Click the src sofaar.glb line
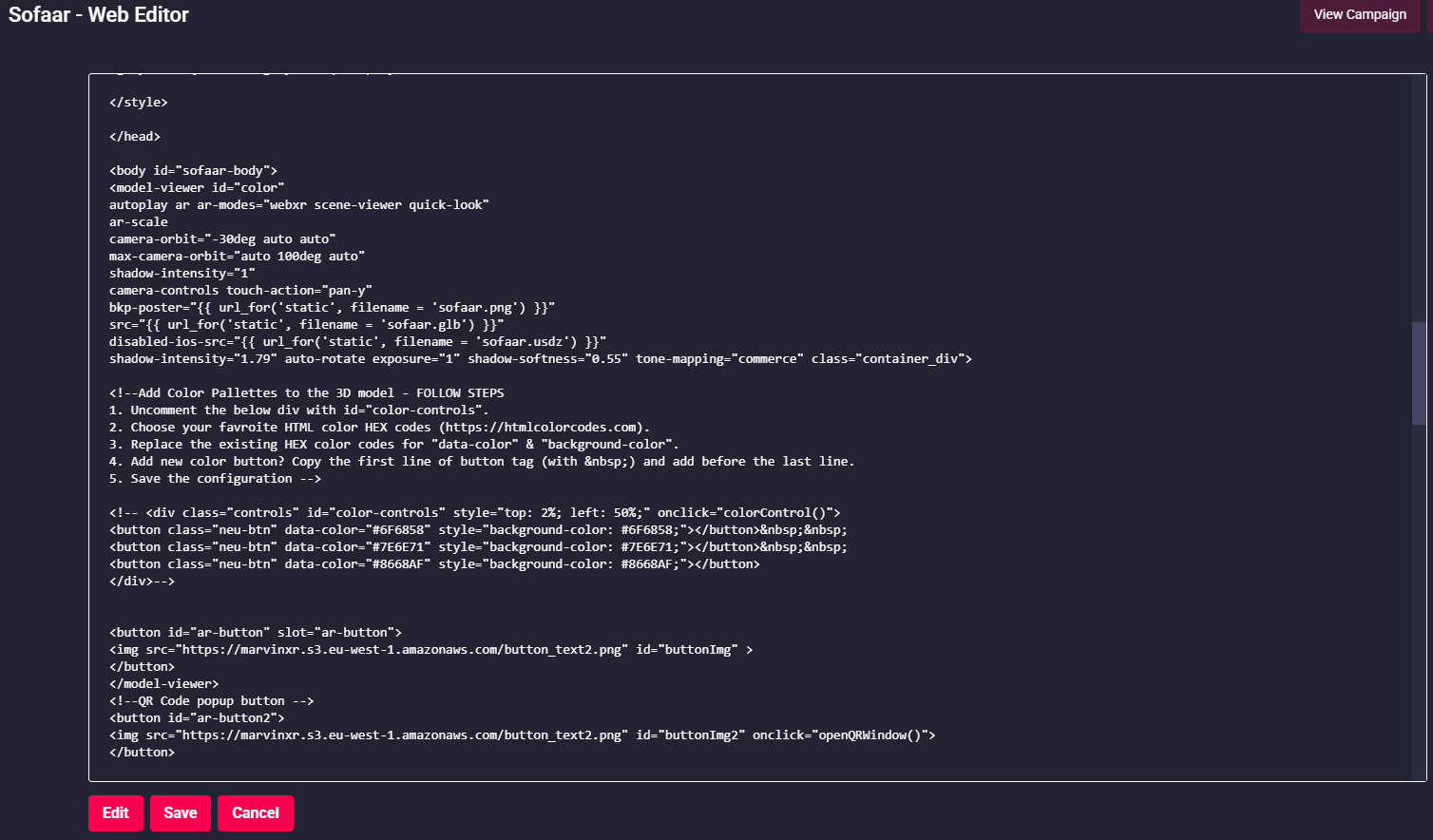 click(x=306, y=325)
